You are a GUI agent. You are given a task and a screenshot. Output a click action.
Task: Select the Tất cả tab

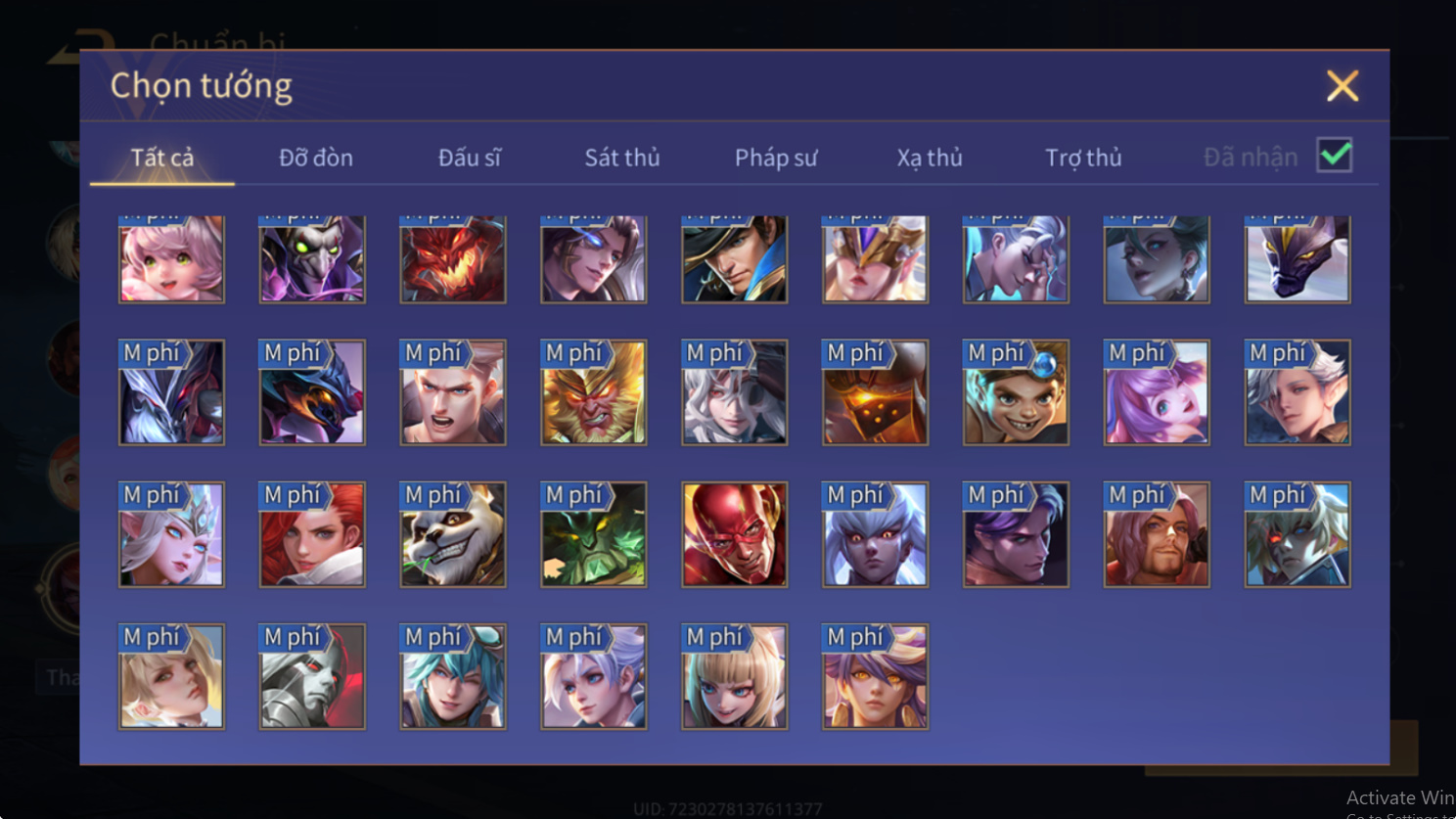coord(162,158)
